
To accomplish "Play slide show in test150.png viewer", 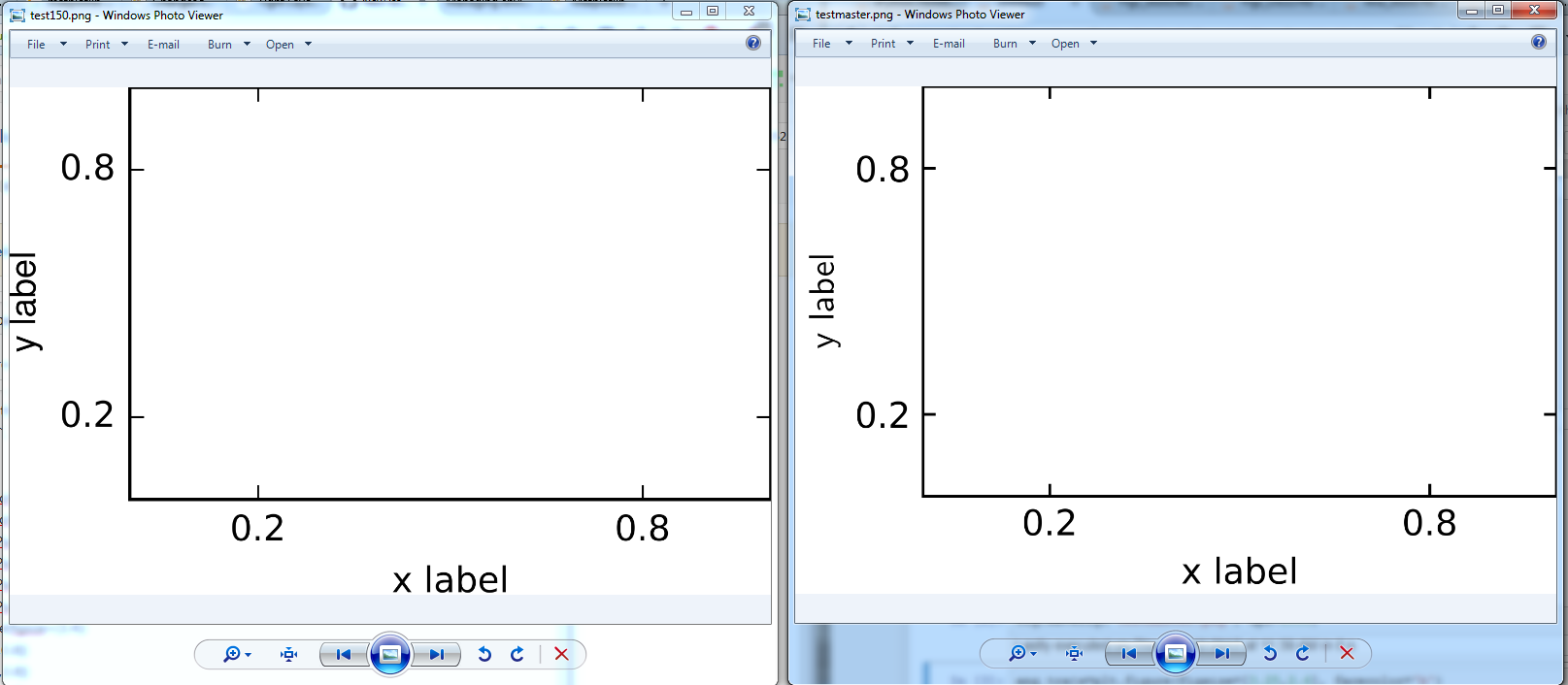I will pos(389,654).
